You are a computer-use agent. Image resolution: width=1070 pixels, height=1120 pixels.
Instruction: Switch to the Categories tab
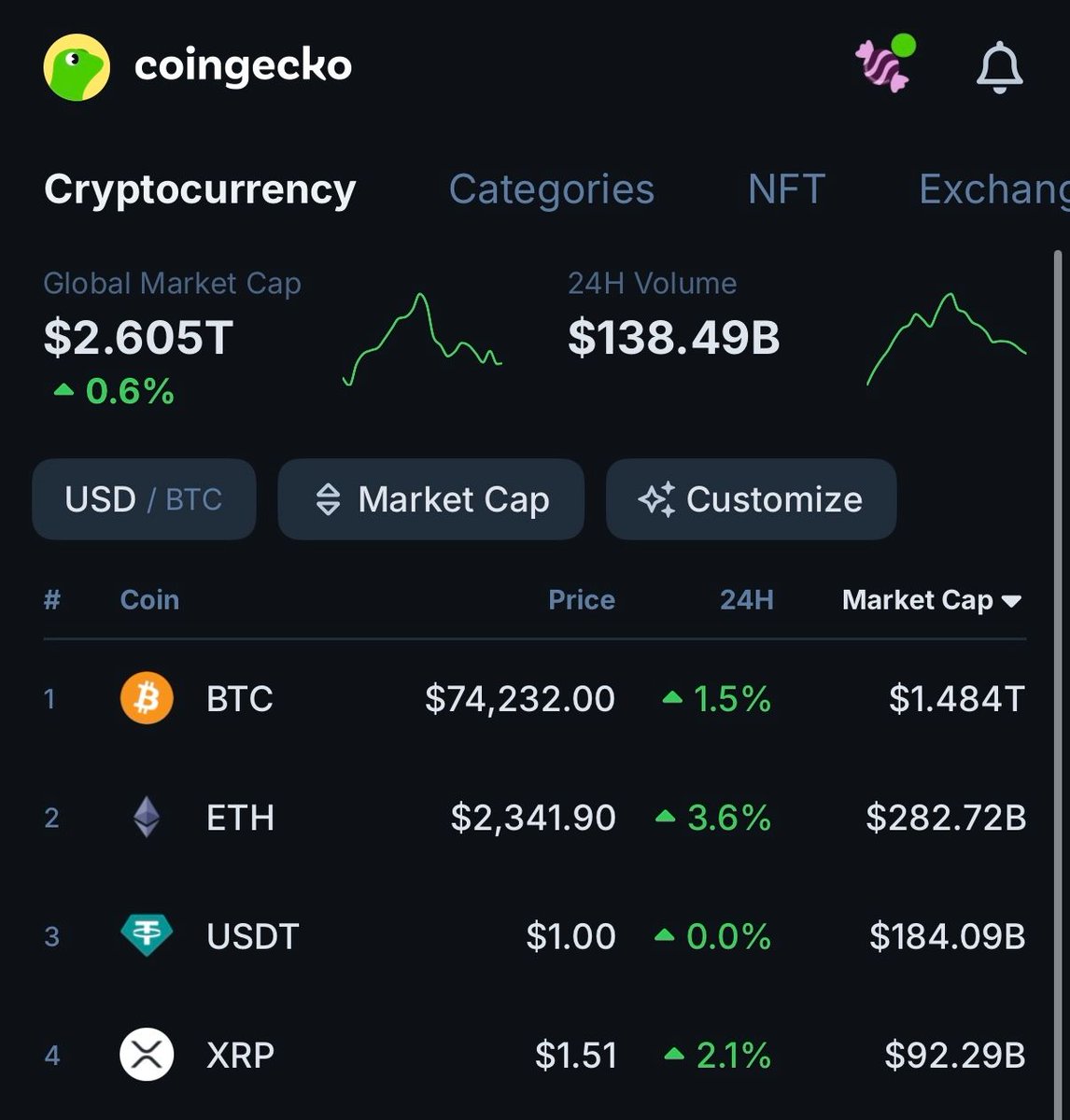[x=551, y=189]
